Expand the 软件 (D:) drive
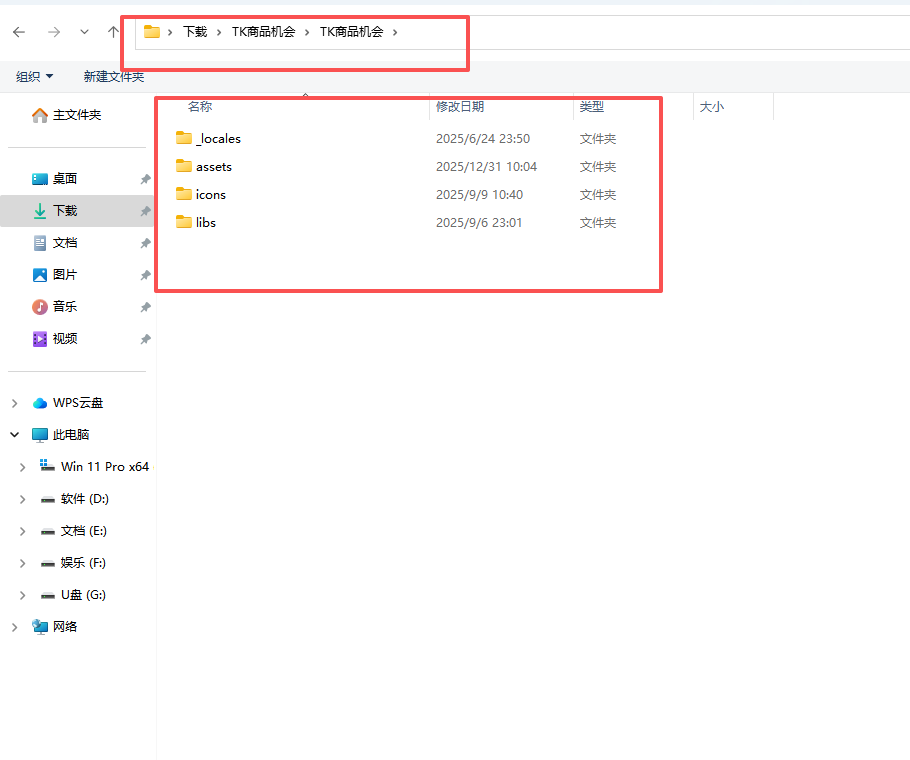The width and height of the screenshot is (910, 760). point(23,499)
